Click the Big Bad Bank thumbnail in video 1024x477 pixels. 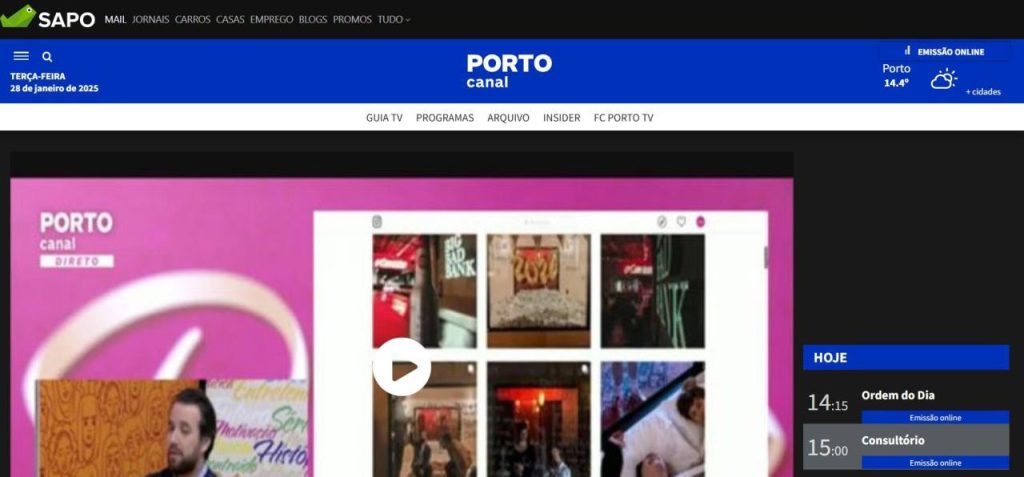424,291
